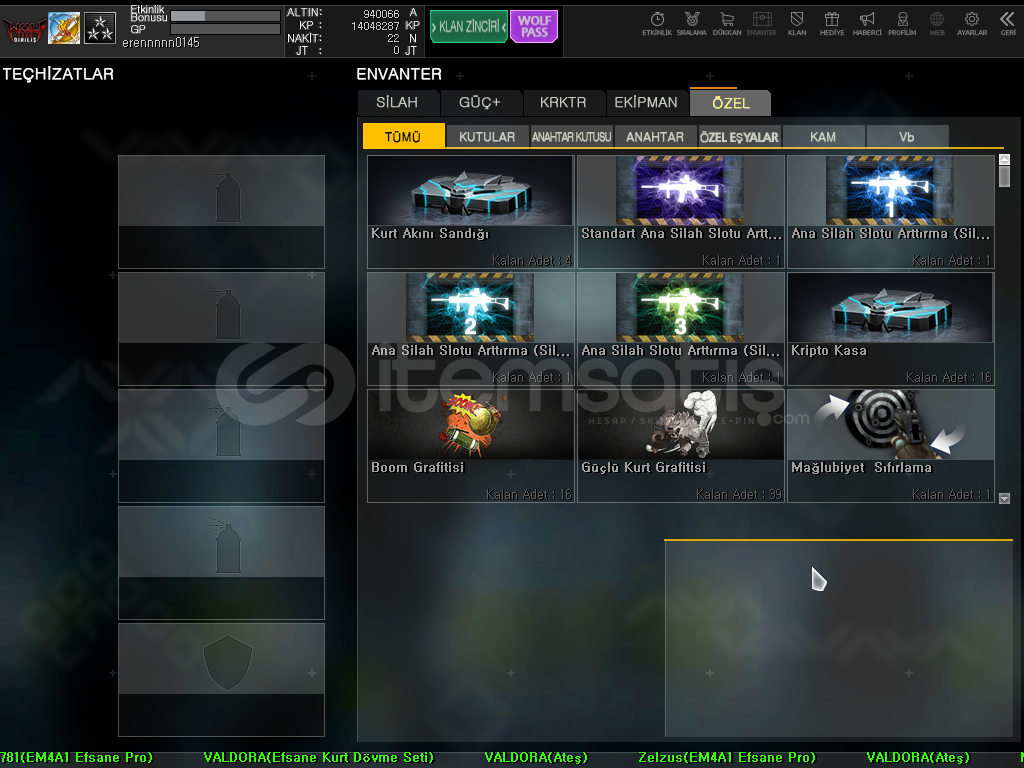The width and height of the screenshot is (1024, 768).
Task: Select the Kripto Kasa item
Action: pyautogui.click(x=891, y=328)
